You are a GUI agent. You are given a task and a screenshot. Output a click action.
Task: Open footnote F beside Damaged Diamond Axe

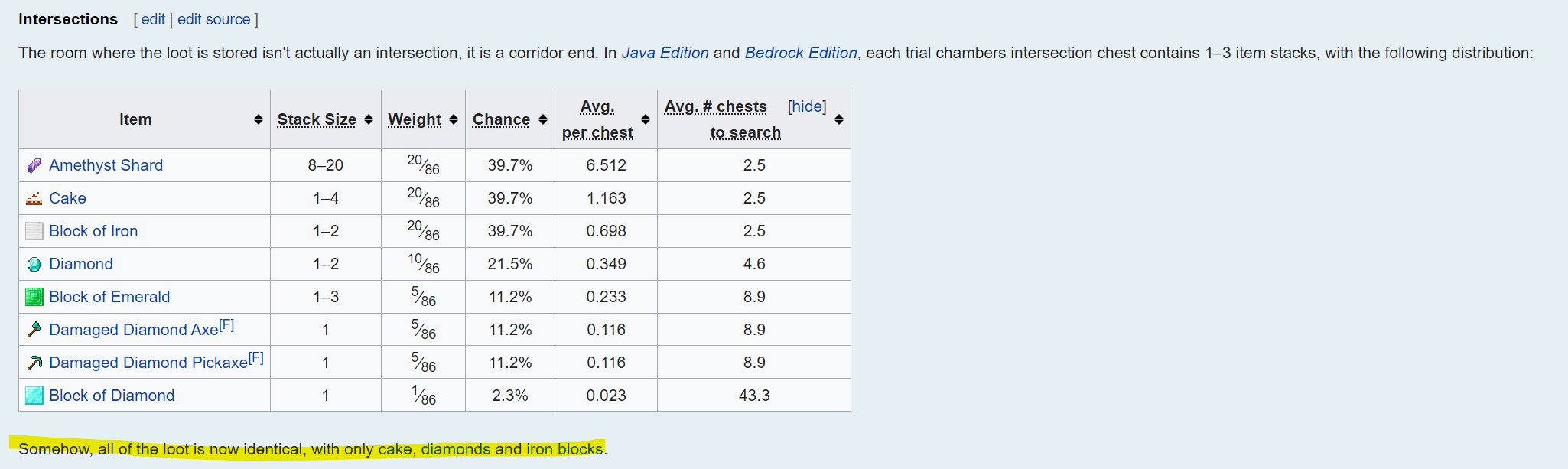pos(226,325)
